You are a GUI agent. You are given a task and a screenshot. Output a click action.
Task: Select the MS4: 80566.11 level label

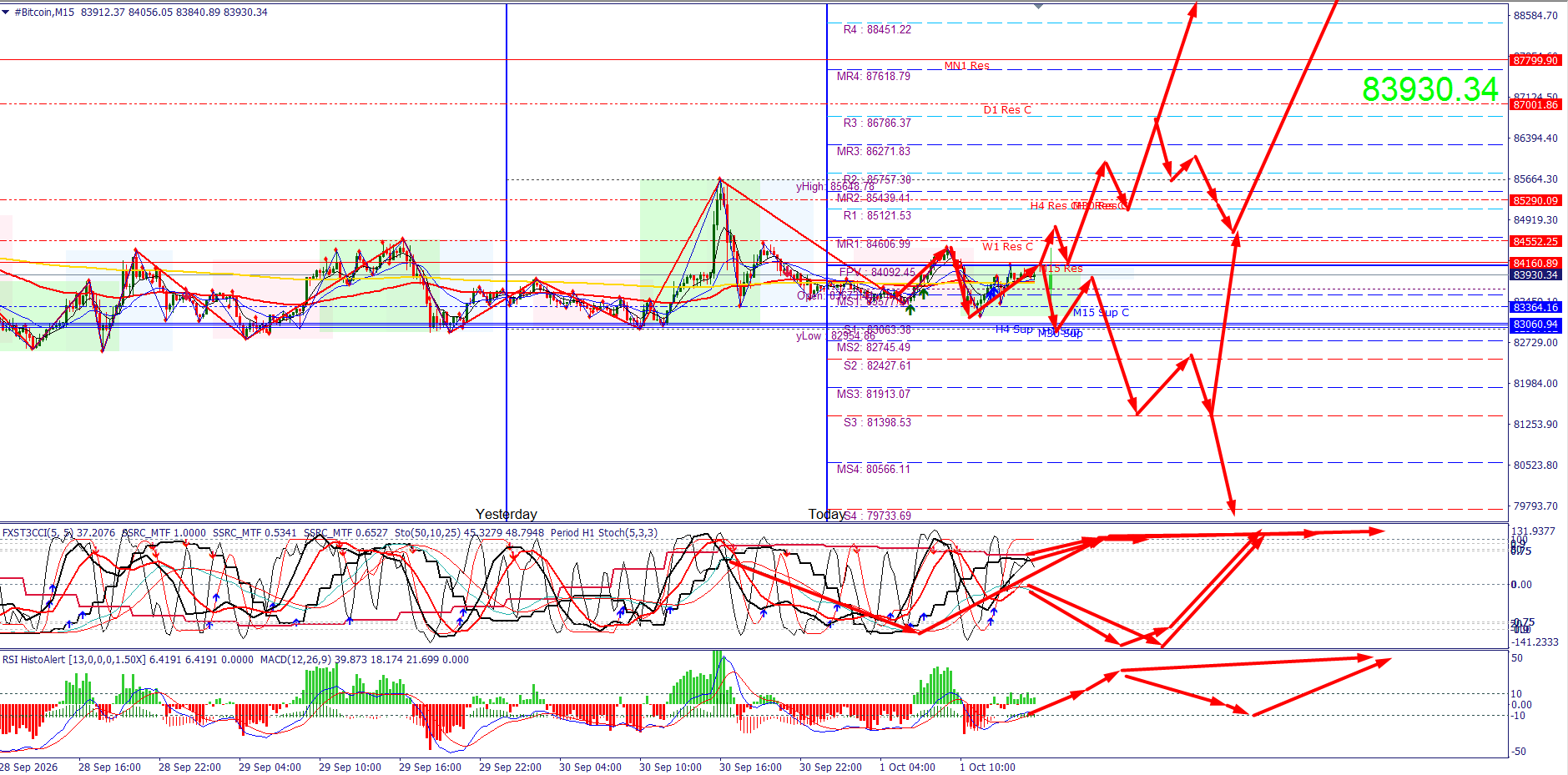(874, 469)
